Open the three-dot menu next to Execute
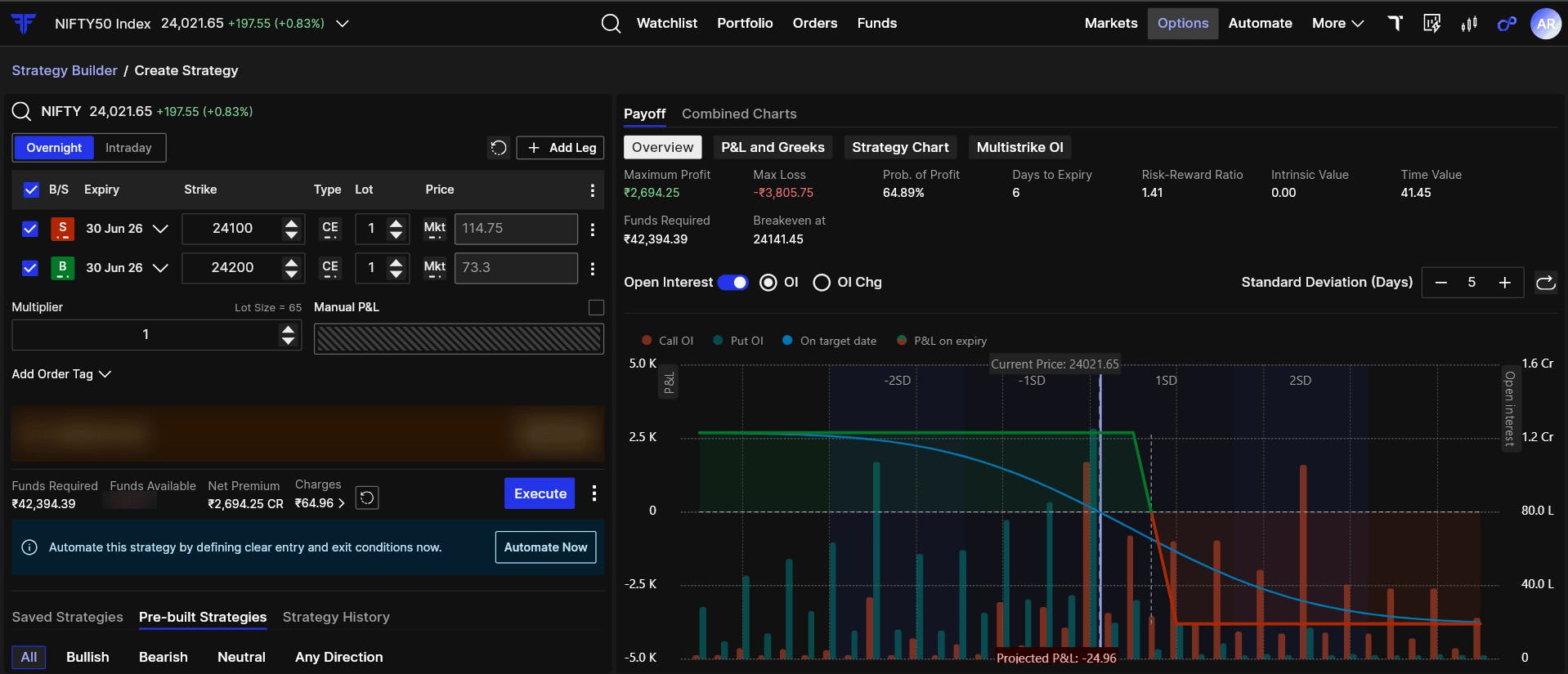The image size is (1568, 674). (x=594, y=493)
